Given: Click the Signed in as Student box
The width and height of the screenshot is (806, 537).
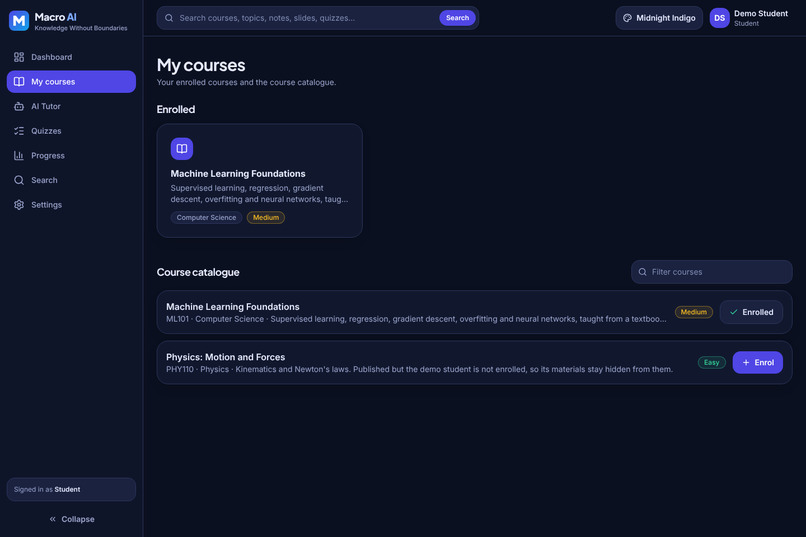Looking at the screenshot, I should click(71, 489).
